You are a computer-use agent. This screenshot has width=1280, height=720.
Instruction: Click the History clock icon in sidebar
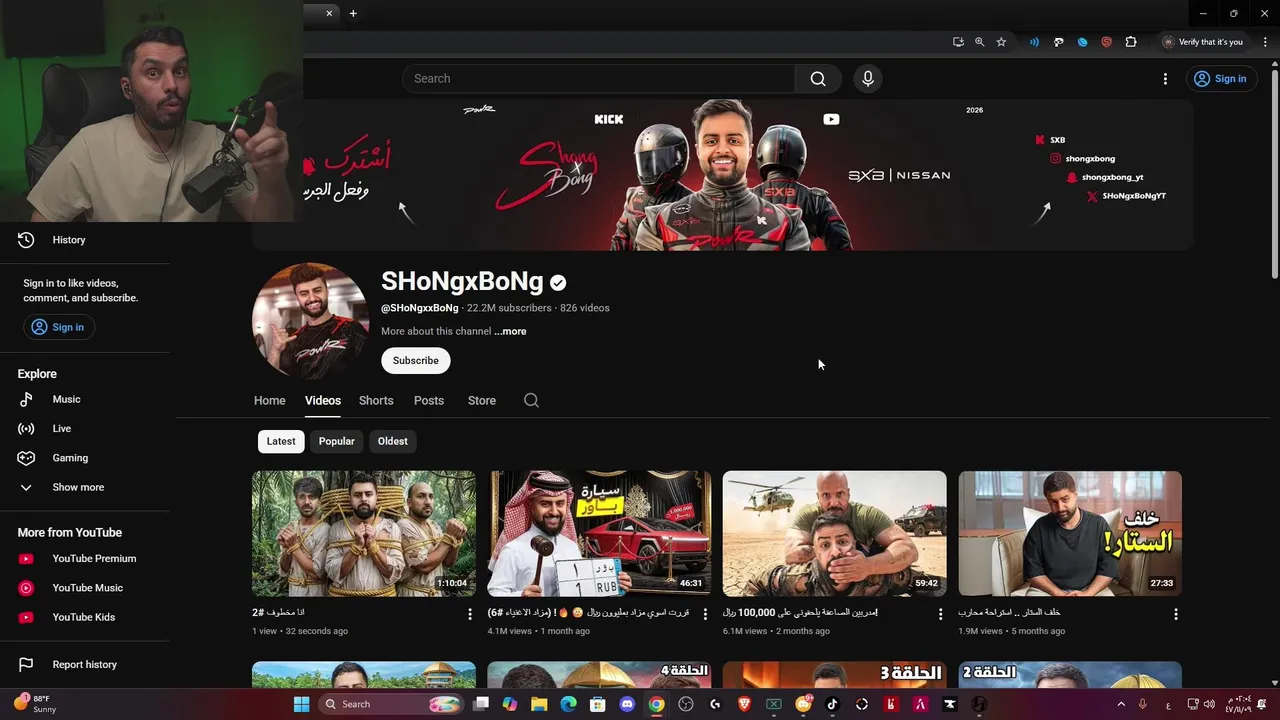pyautogui.click(x=26, y=240)
